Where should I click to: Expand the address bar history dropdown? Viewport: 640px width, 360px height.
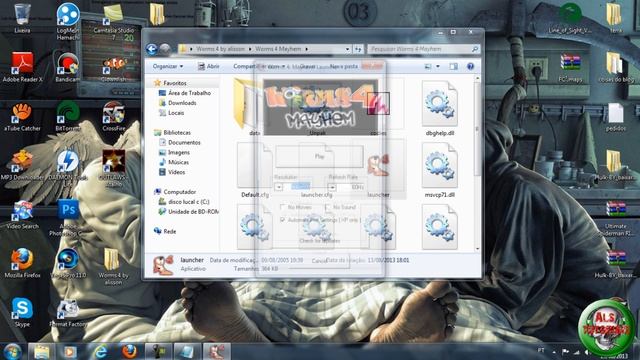click(347, 49)
